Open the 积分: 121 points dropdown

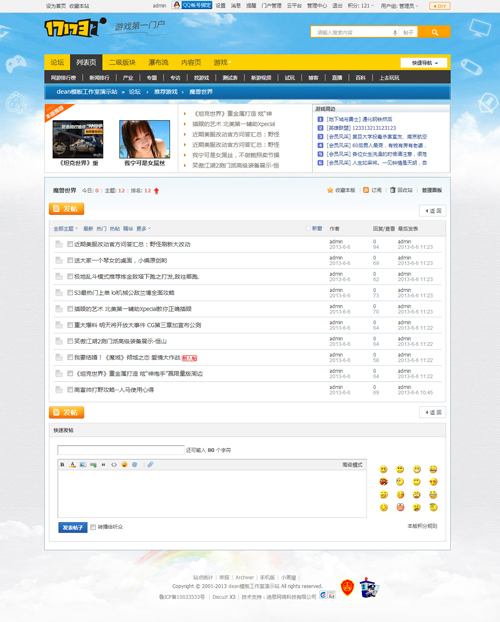pyautogui.click(x=360, y=6)
